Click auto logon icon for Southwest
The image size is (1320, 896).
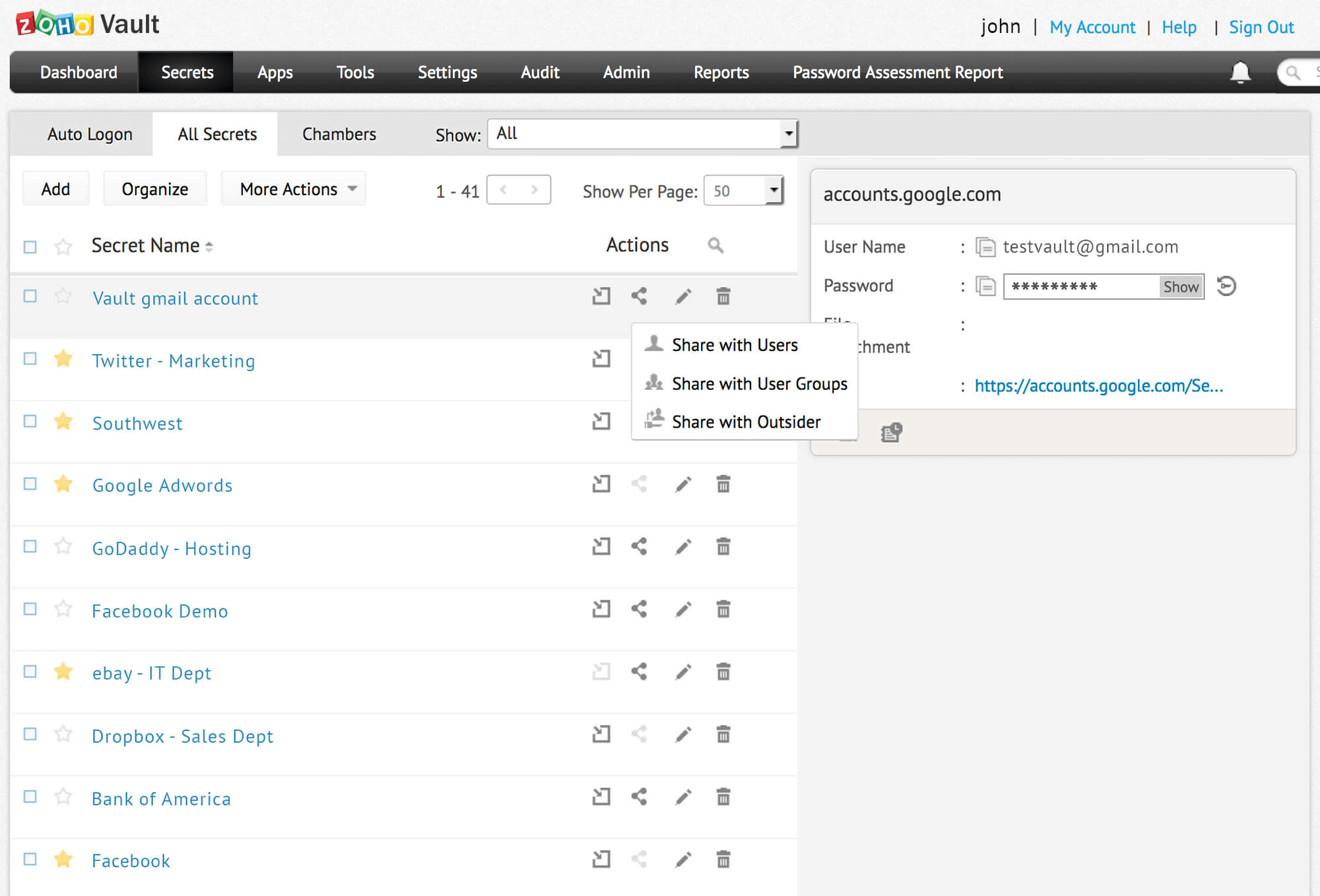point(601,421)
